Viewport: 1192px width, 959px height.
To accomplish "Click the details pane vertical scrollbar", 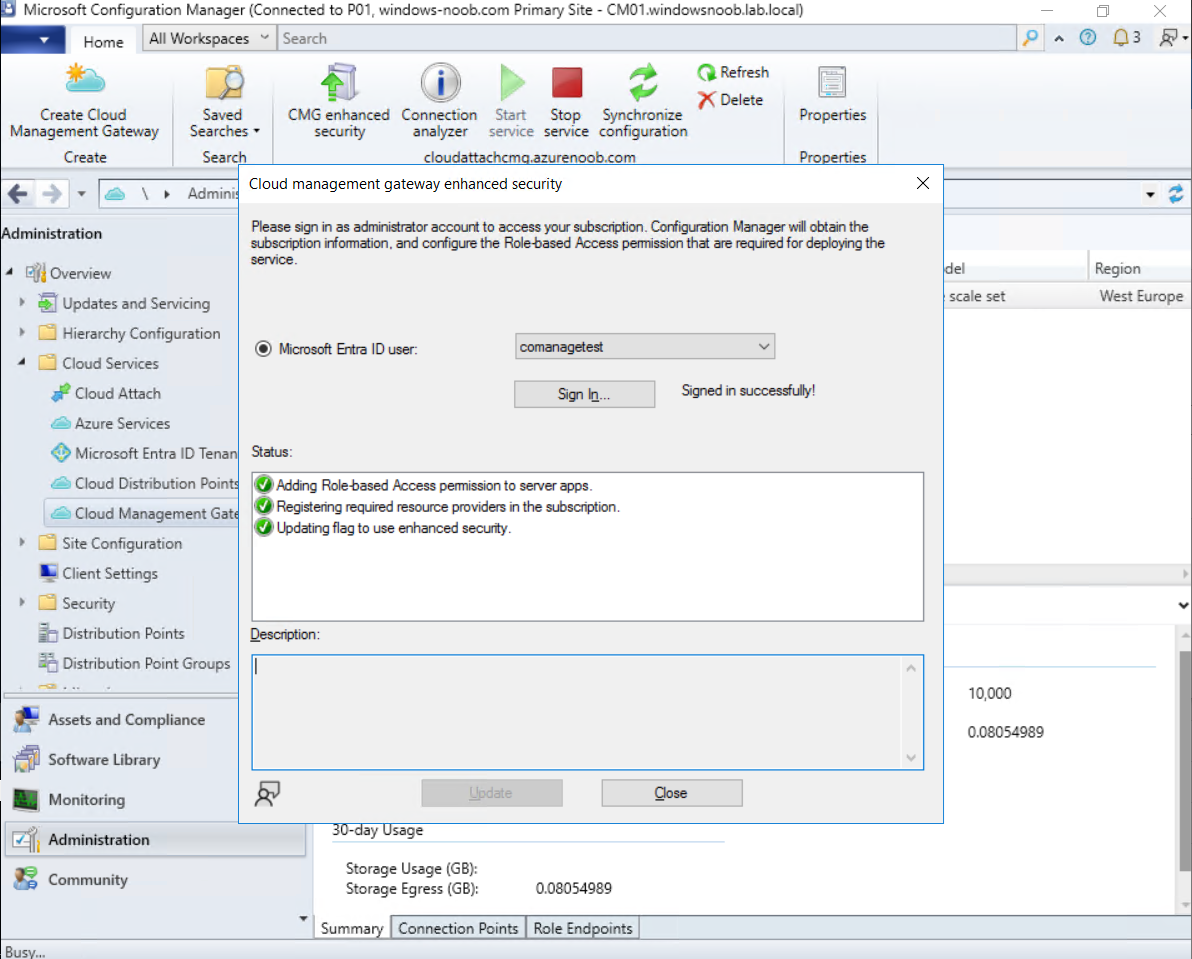I will click(1184, 760).
